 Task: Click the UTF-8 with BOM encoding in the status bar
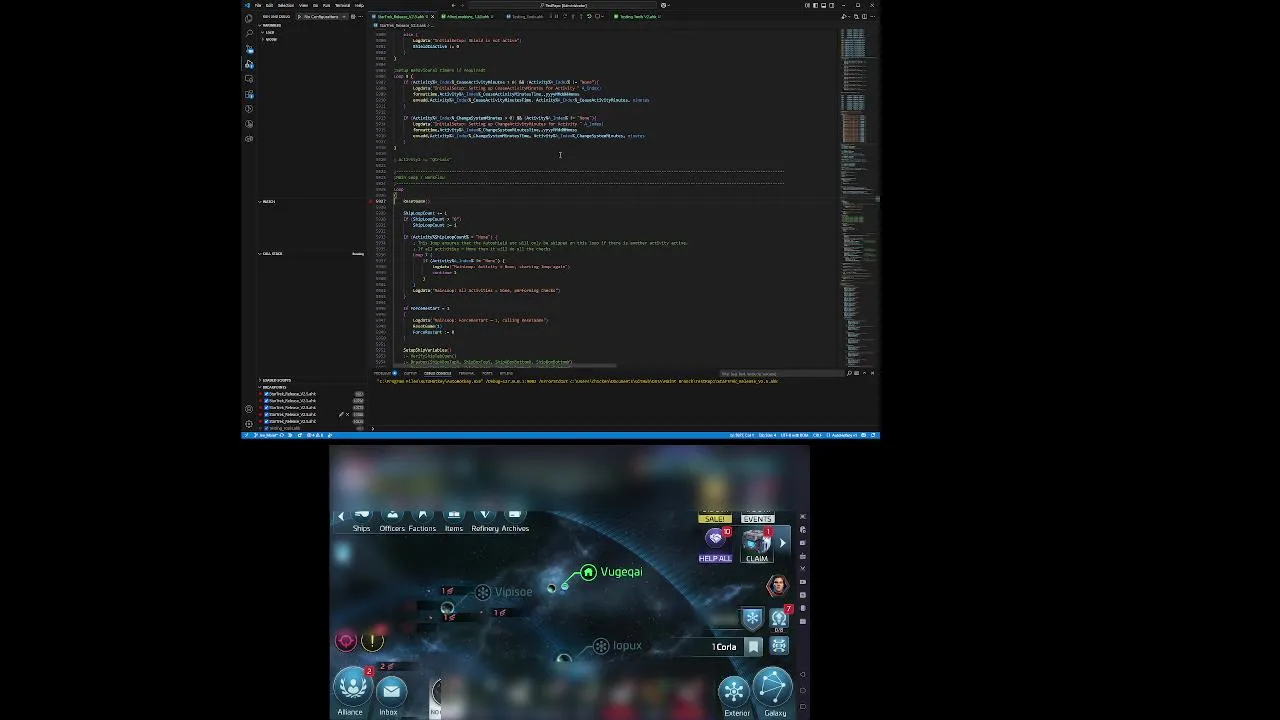794,435
